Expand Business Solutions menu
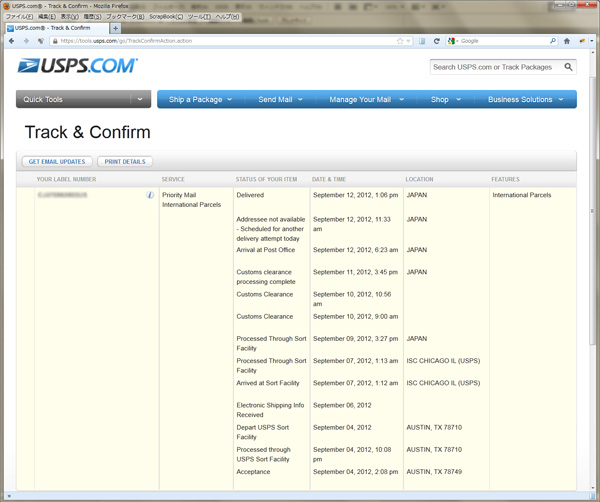The height and width of the screenshot is (502, 600). (525, 99)
